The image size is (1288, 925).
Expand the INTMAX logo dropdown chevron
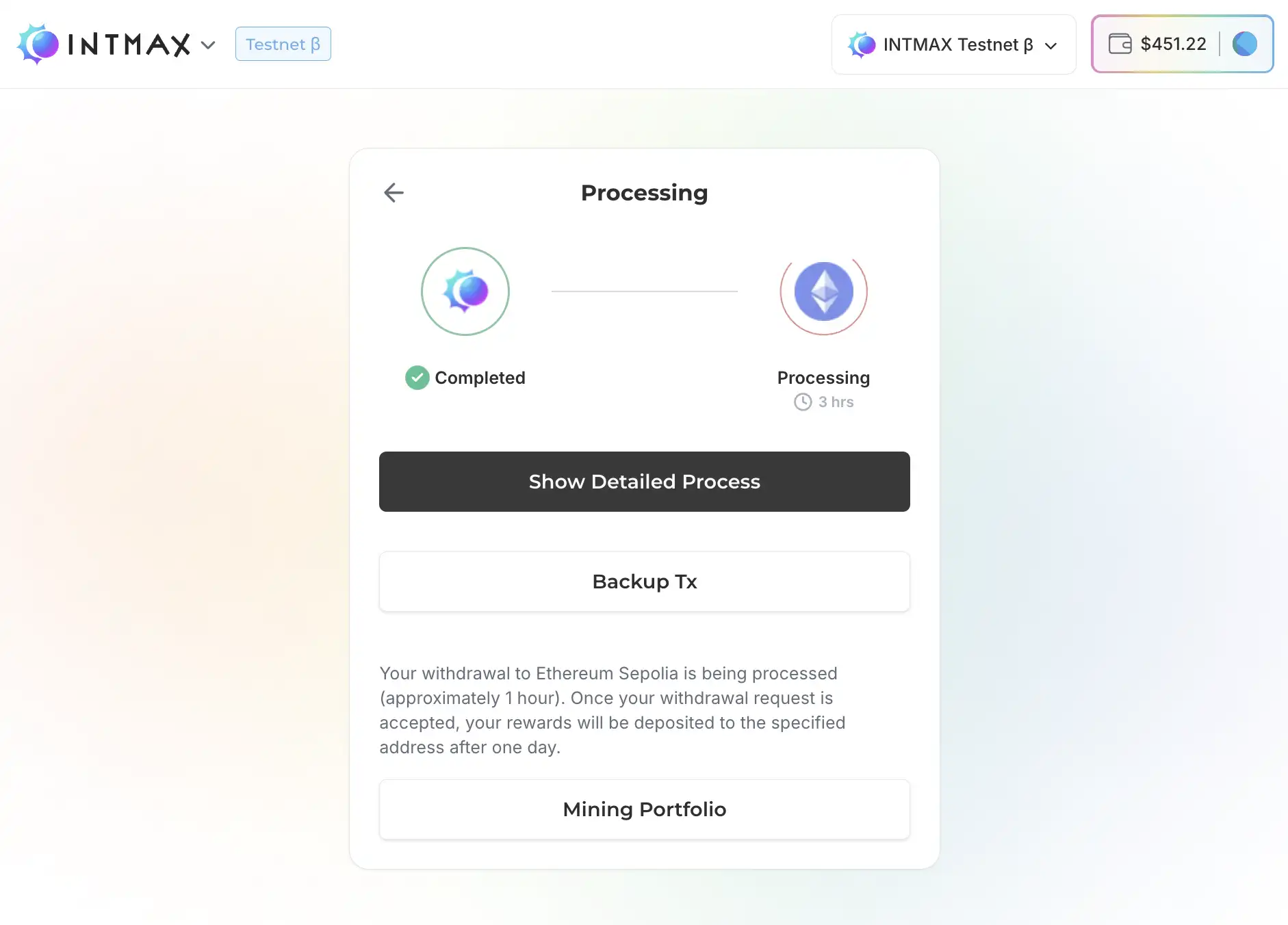point(208,45)
